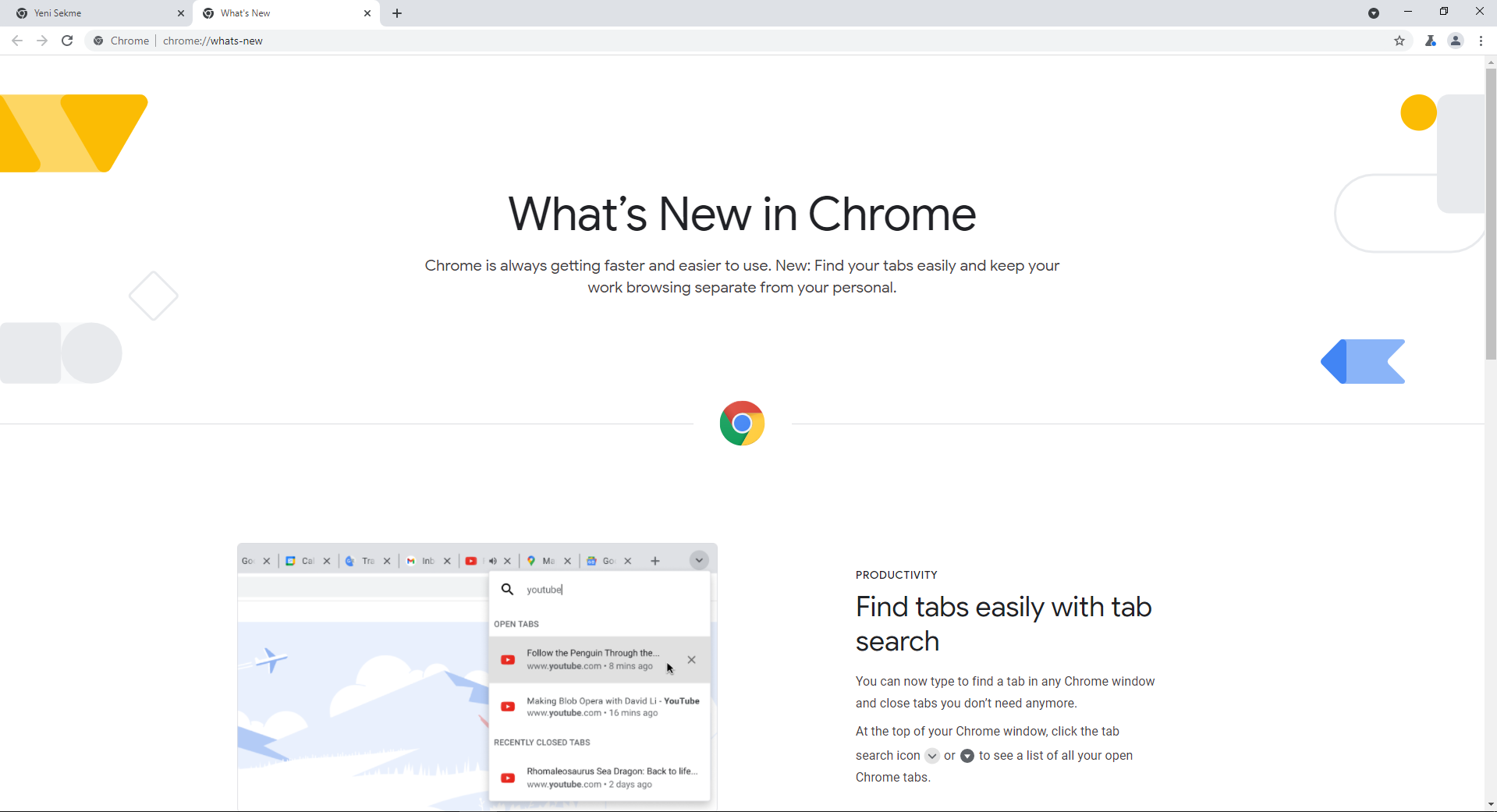
Task: Click the scrollbar up arrow
Action: point(1491,62)
